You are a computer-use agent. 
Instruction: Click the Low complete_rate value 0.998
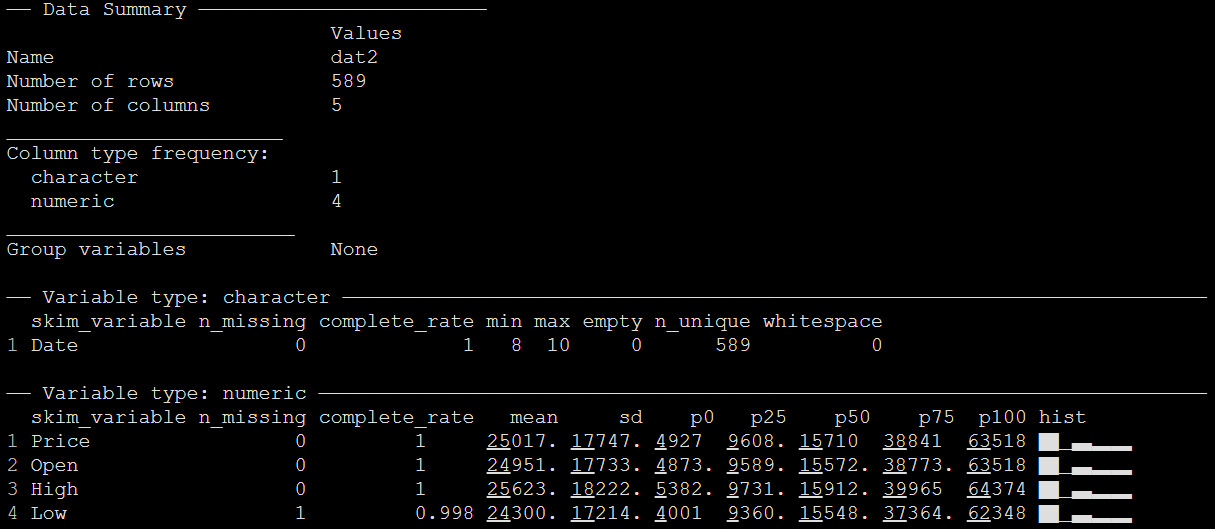[x=444, y=514]
